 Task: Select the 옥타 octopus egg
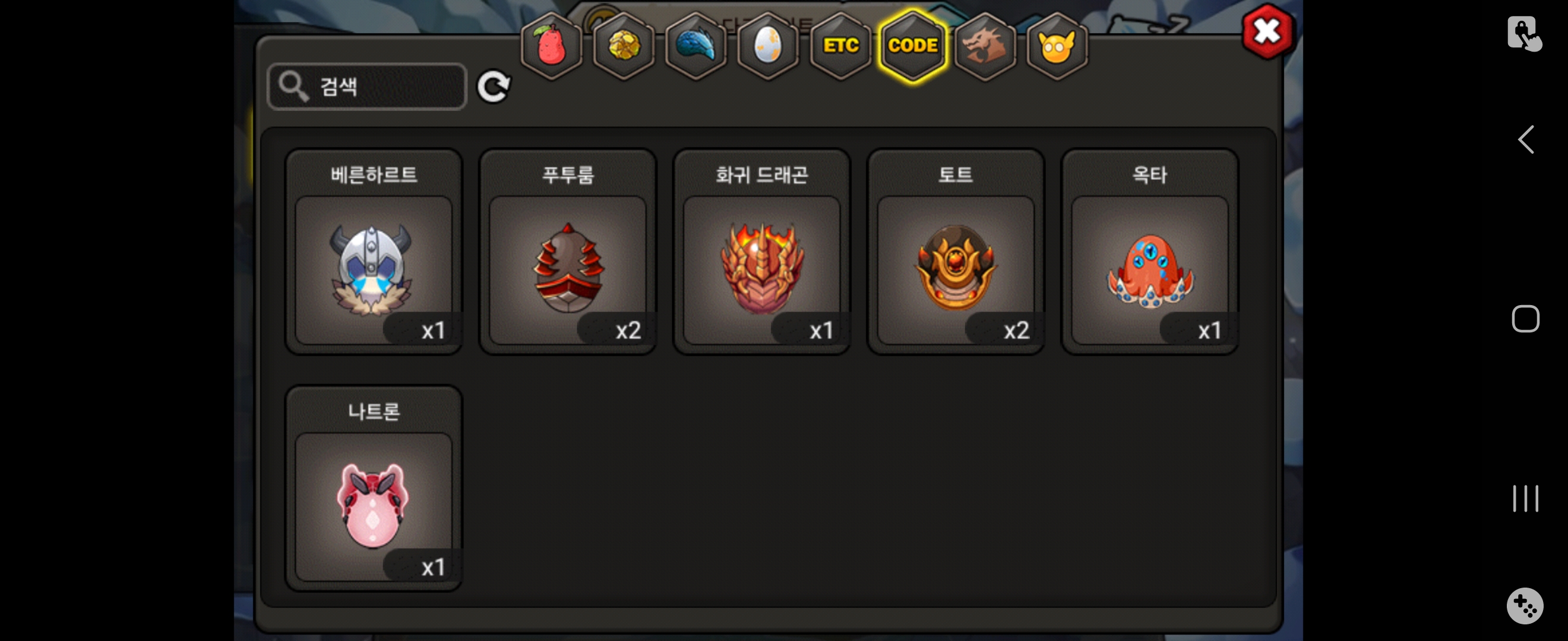(x=1150, y=252)
